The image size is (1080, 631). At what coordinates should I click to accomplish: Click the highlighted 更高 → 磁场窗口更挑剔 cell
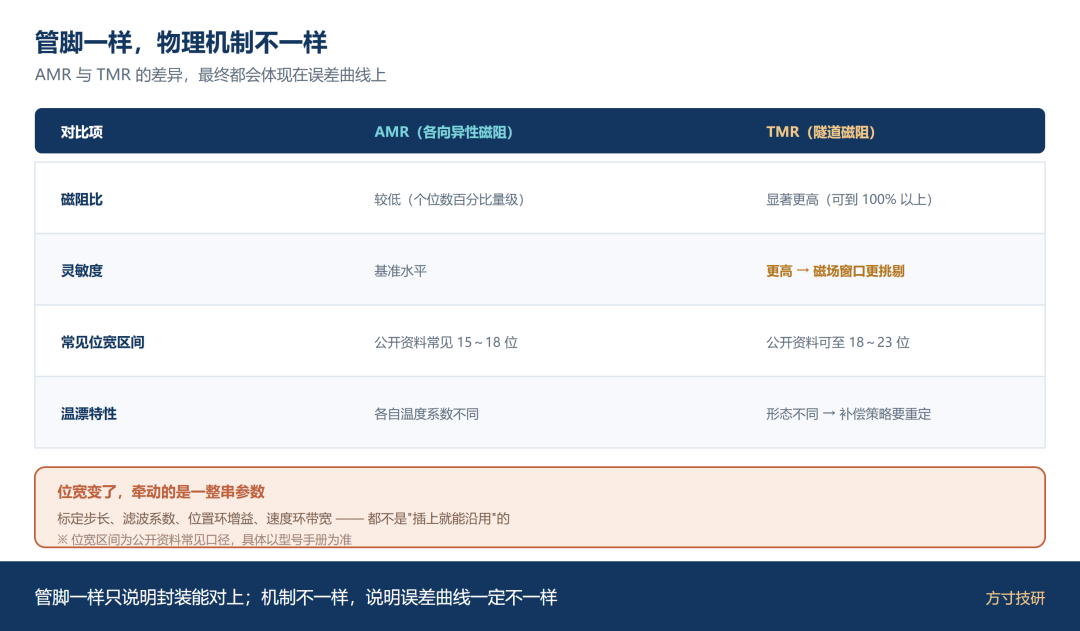(x=835, y=271)
